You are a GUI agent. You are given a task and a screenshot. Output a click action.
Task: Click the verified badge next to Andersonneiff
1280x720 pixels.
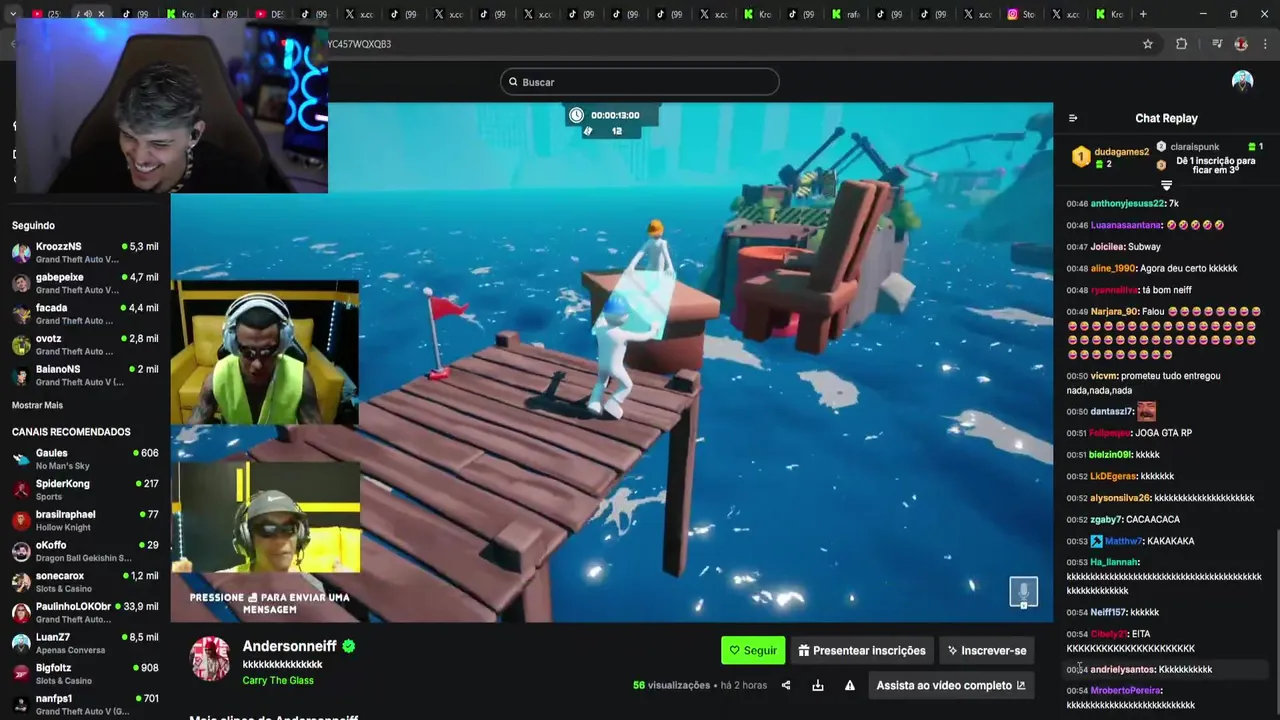[349, 646]
